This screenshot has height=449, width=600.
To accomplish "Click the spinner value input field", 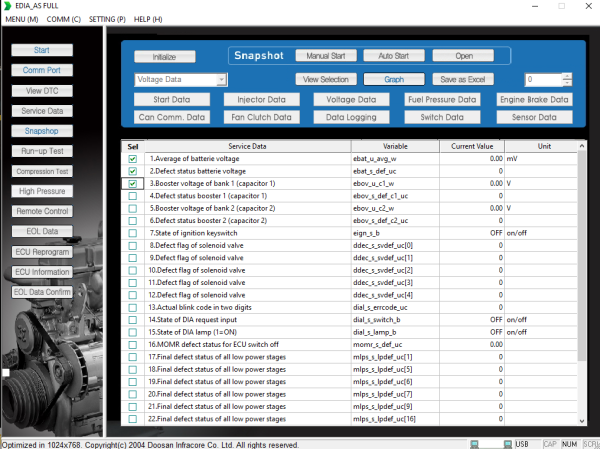I will click(543, 80).
